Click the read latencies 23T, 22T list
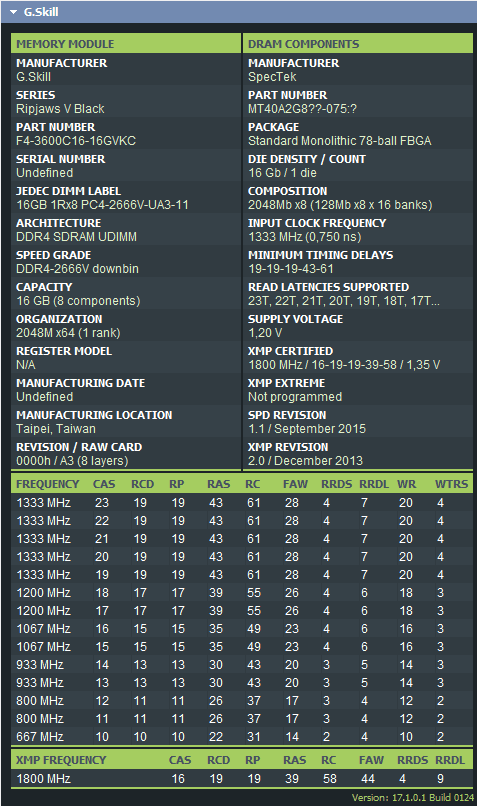477x806 pixels. 344,301
